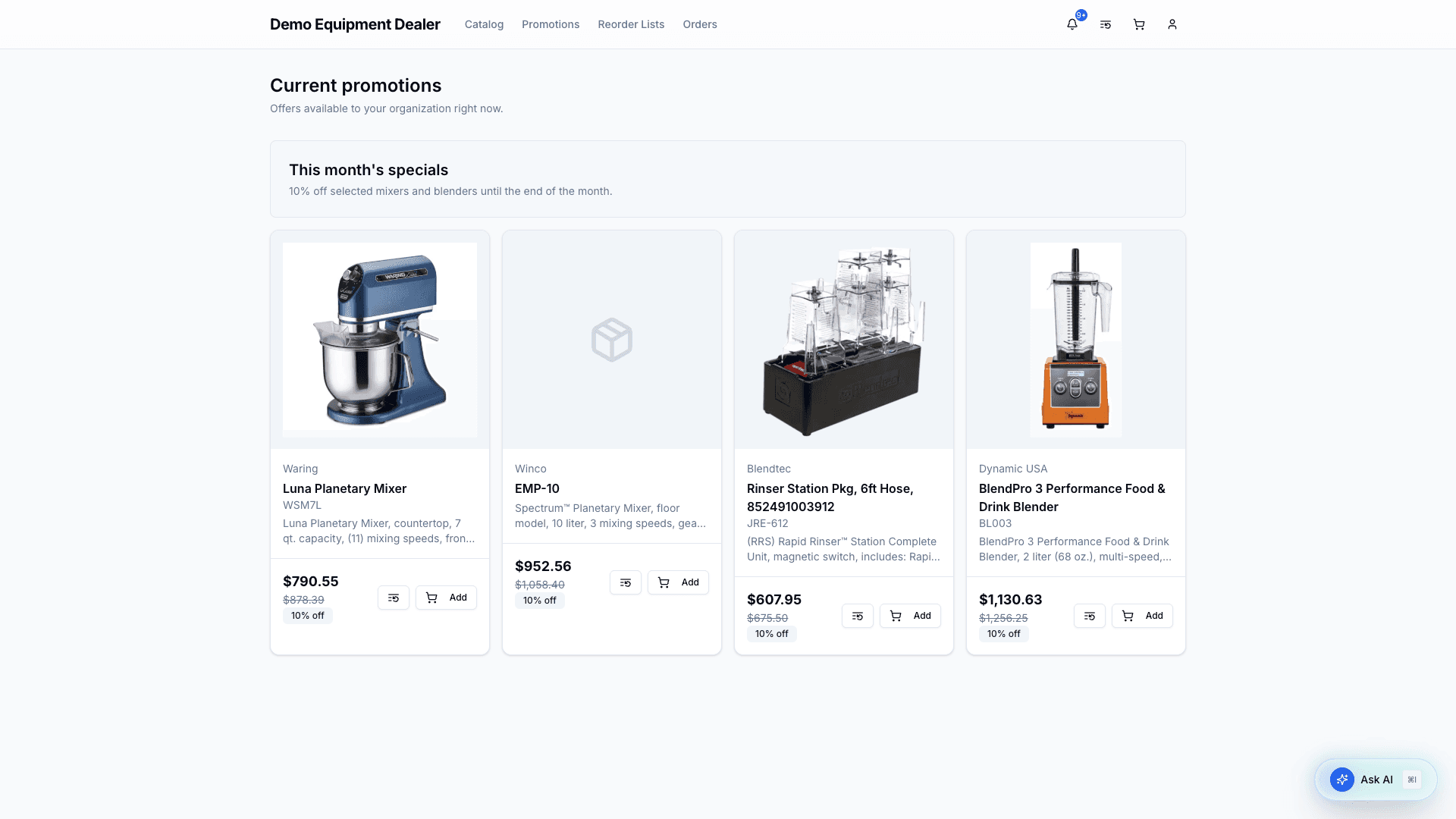Click the 10% off badge under $607.95
The image size is (1456, 819).
(x=771, y=634)
